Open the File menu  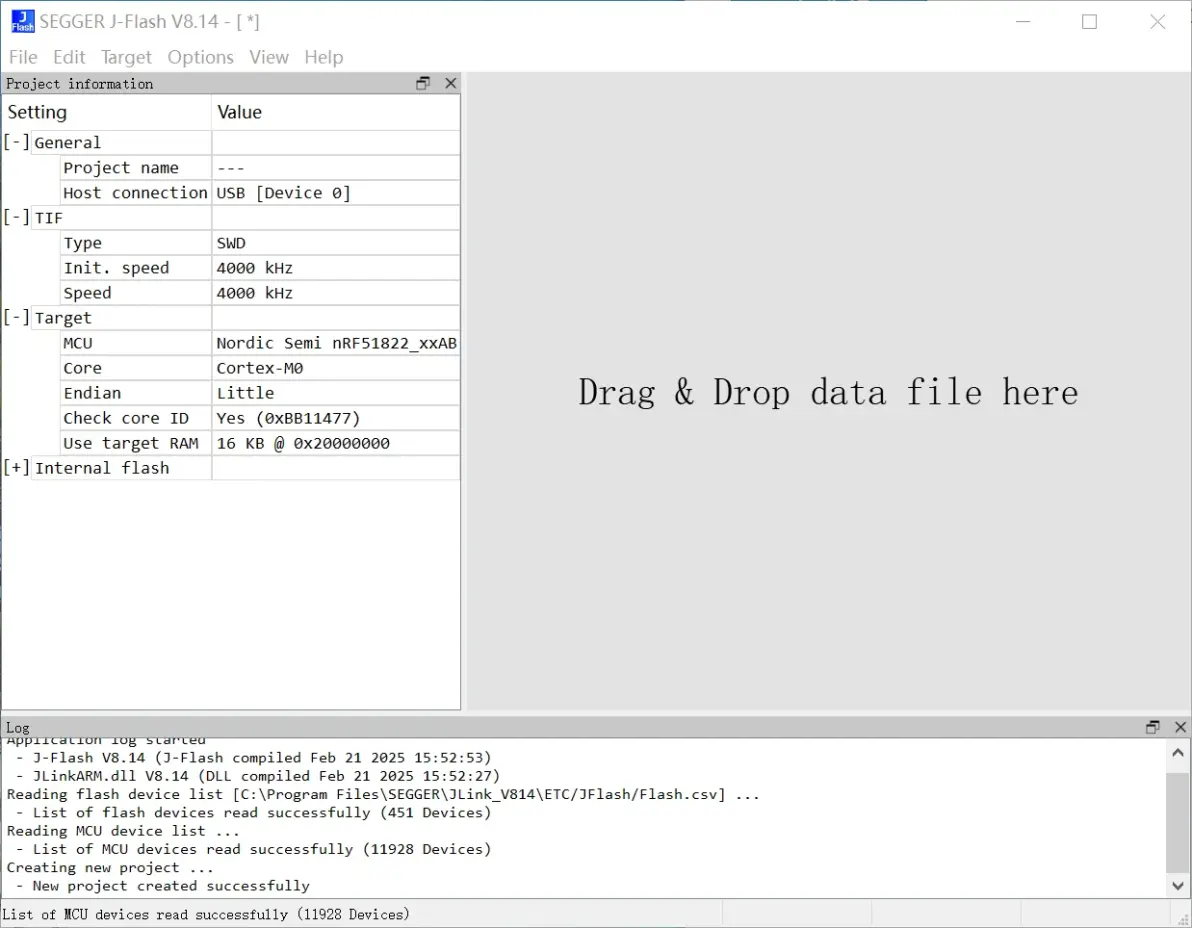(23, 57)
